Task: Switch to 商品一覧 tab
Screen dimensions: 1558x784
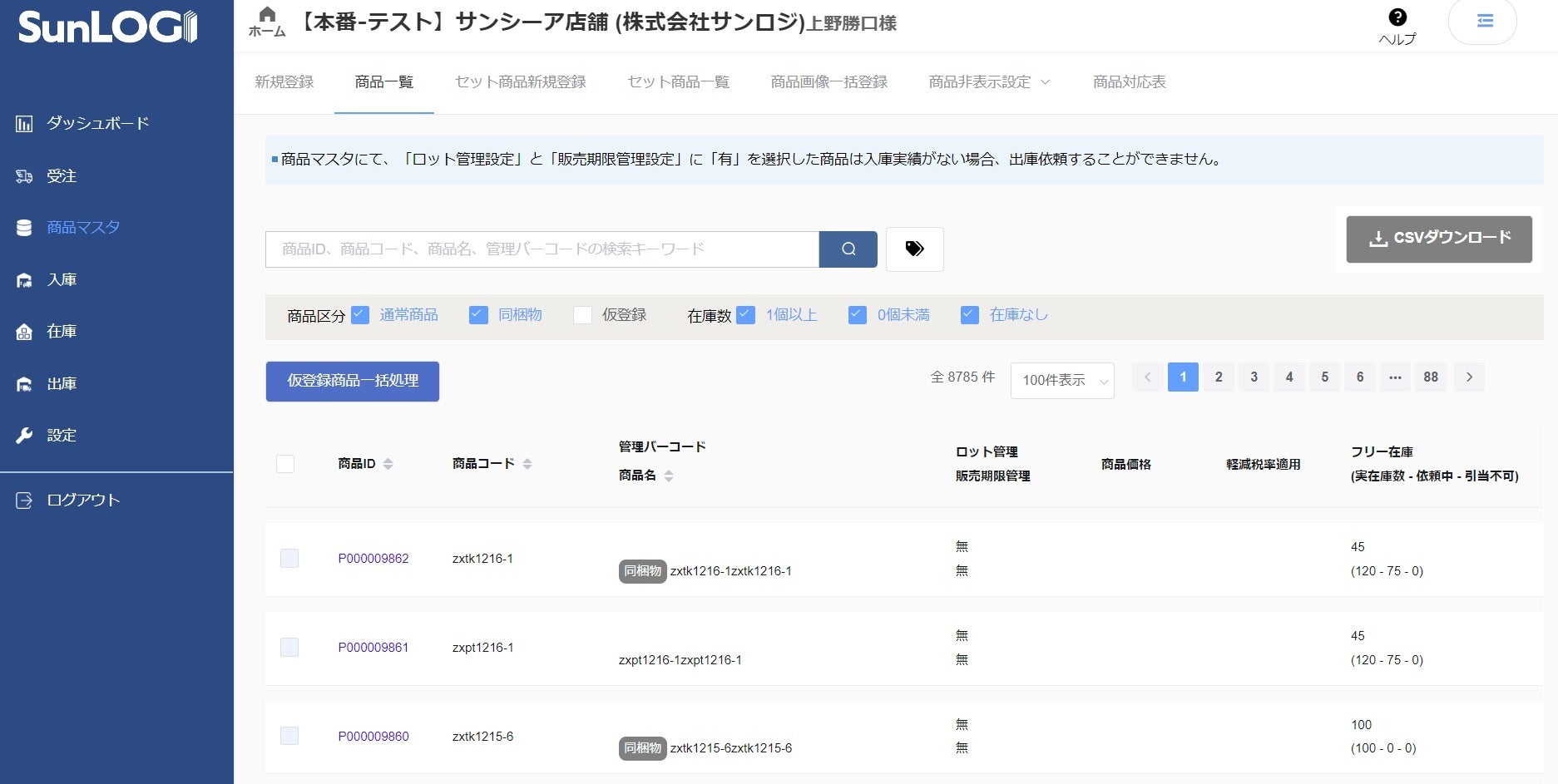Action: 384,82
